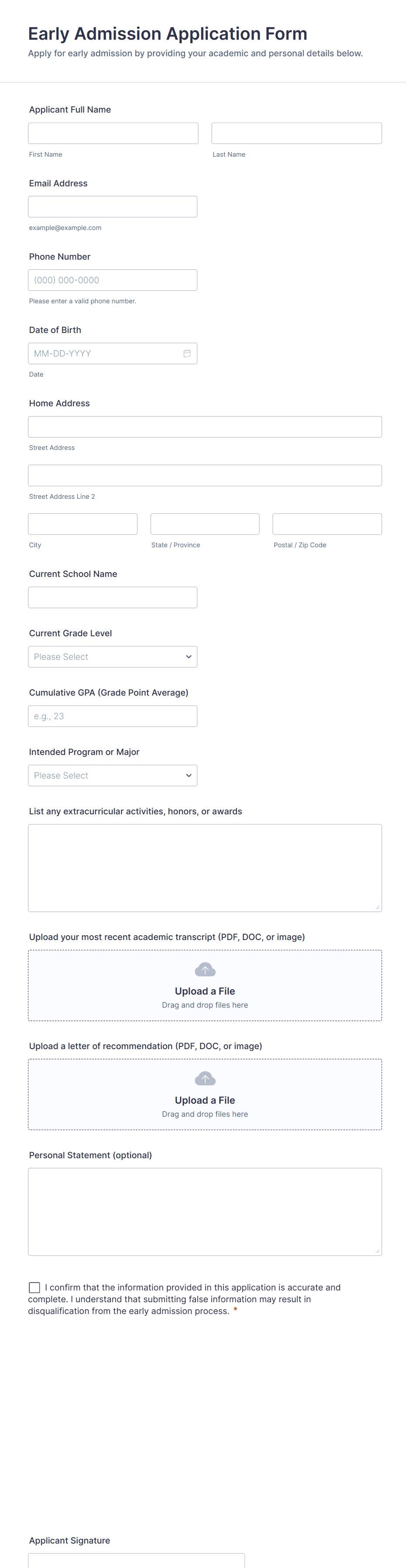Click the Email Address input field
Screen dimensions: 406x1568
pyautogui.click(x=113, y=206)
